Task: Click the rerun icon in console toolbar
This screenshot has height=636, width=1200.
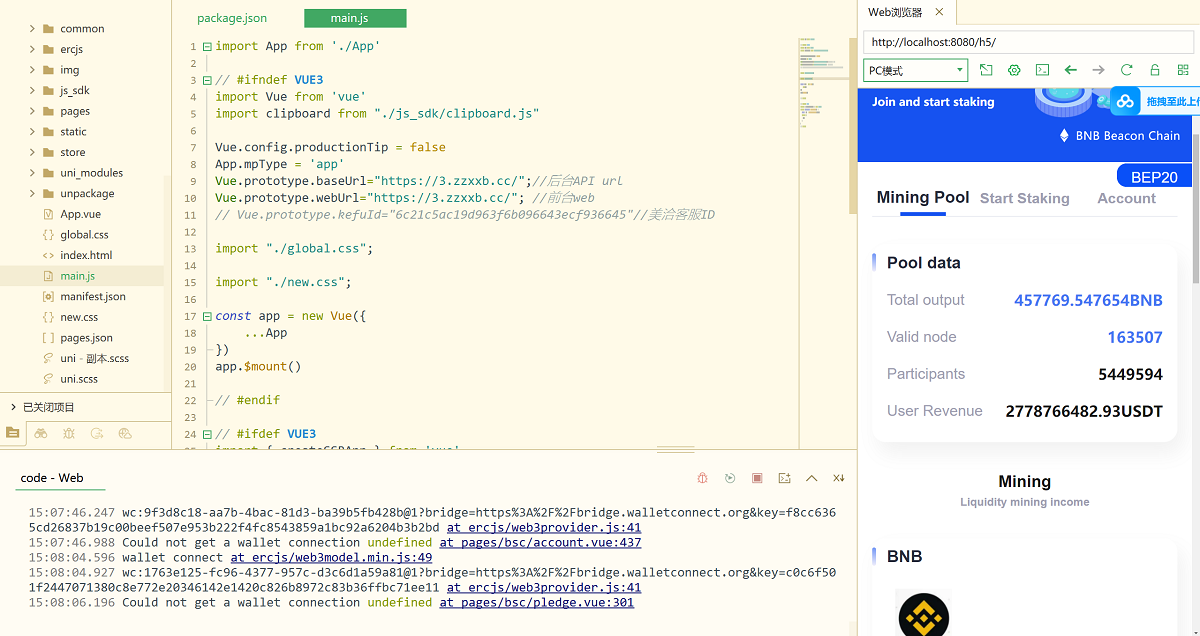Action: (x=730, y=478)
